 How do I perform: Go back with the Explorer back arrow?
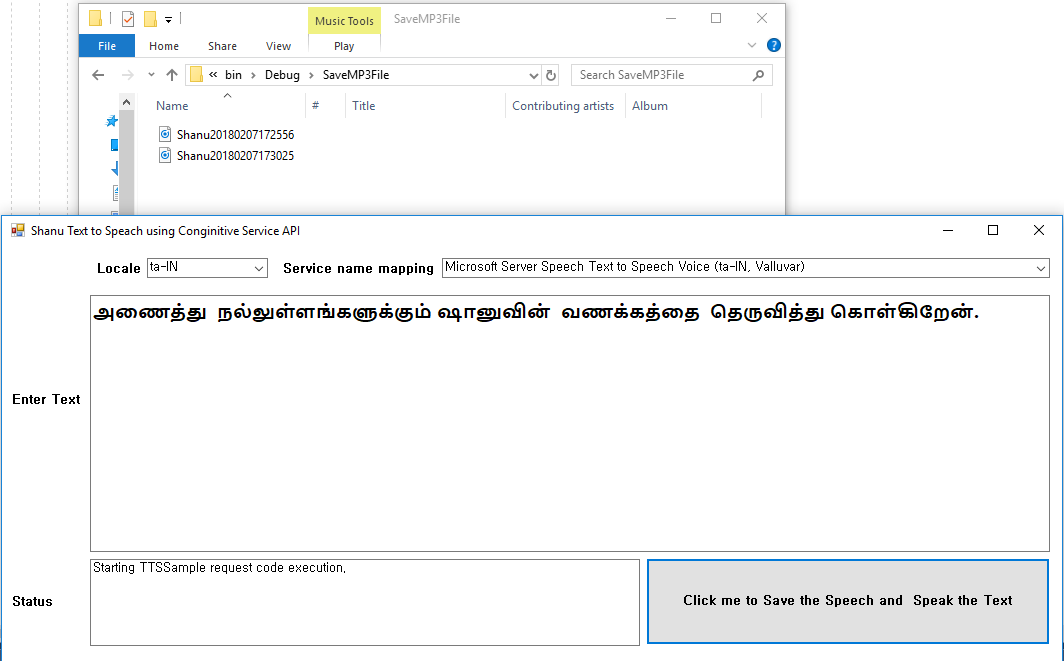click(x=98, y=75)
